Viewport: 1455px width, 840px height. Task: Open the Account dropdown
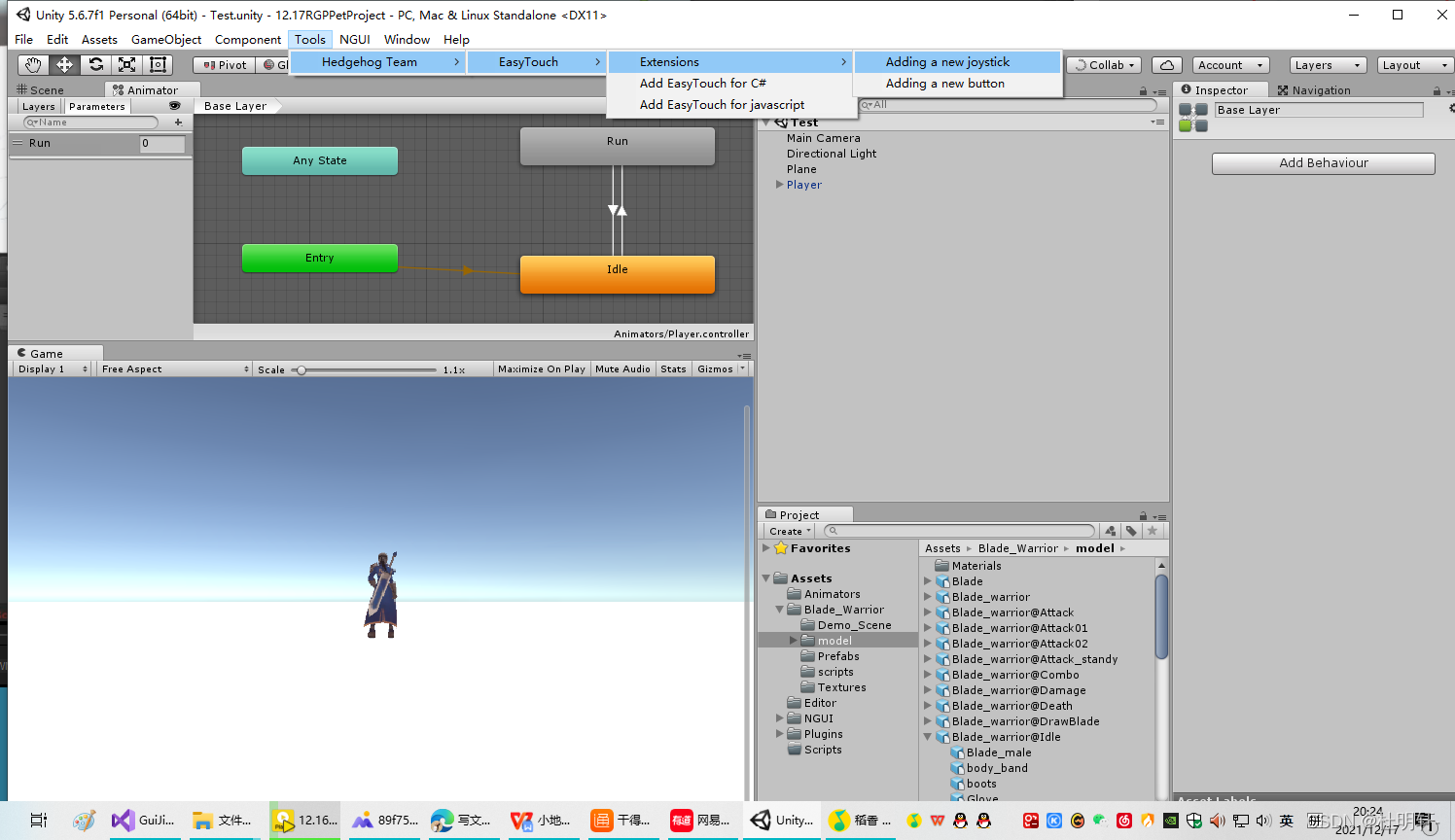pyautogui.click(x=1230, y=65)
